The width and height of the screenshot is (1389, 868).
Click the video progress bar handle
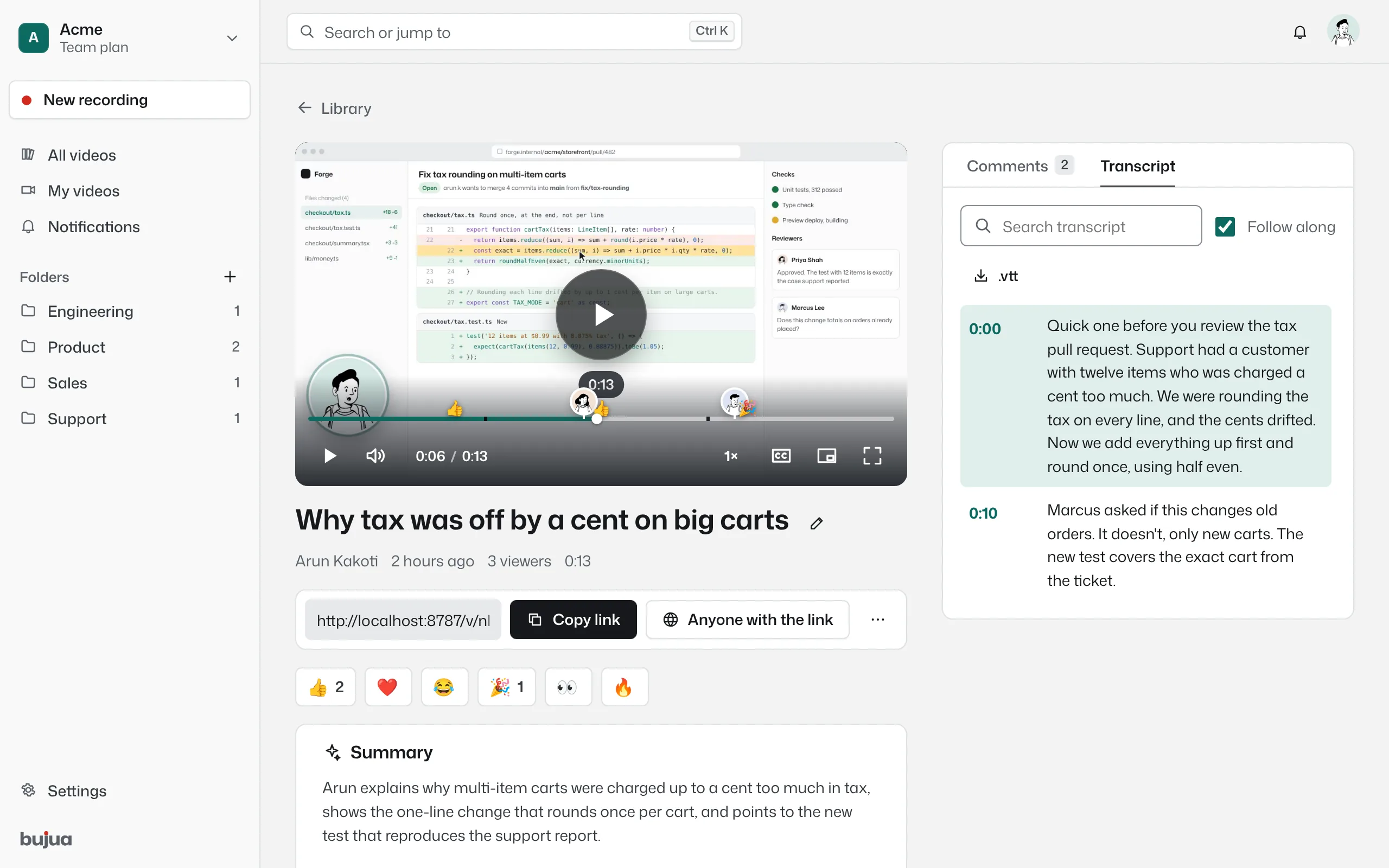click(597, 419)
